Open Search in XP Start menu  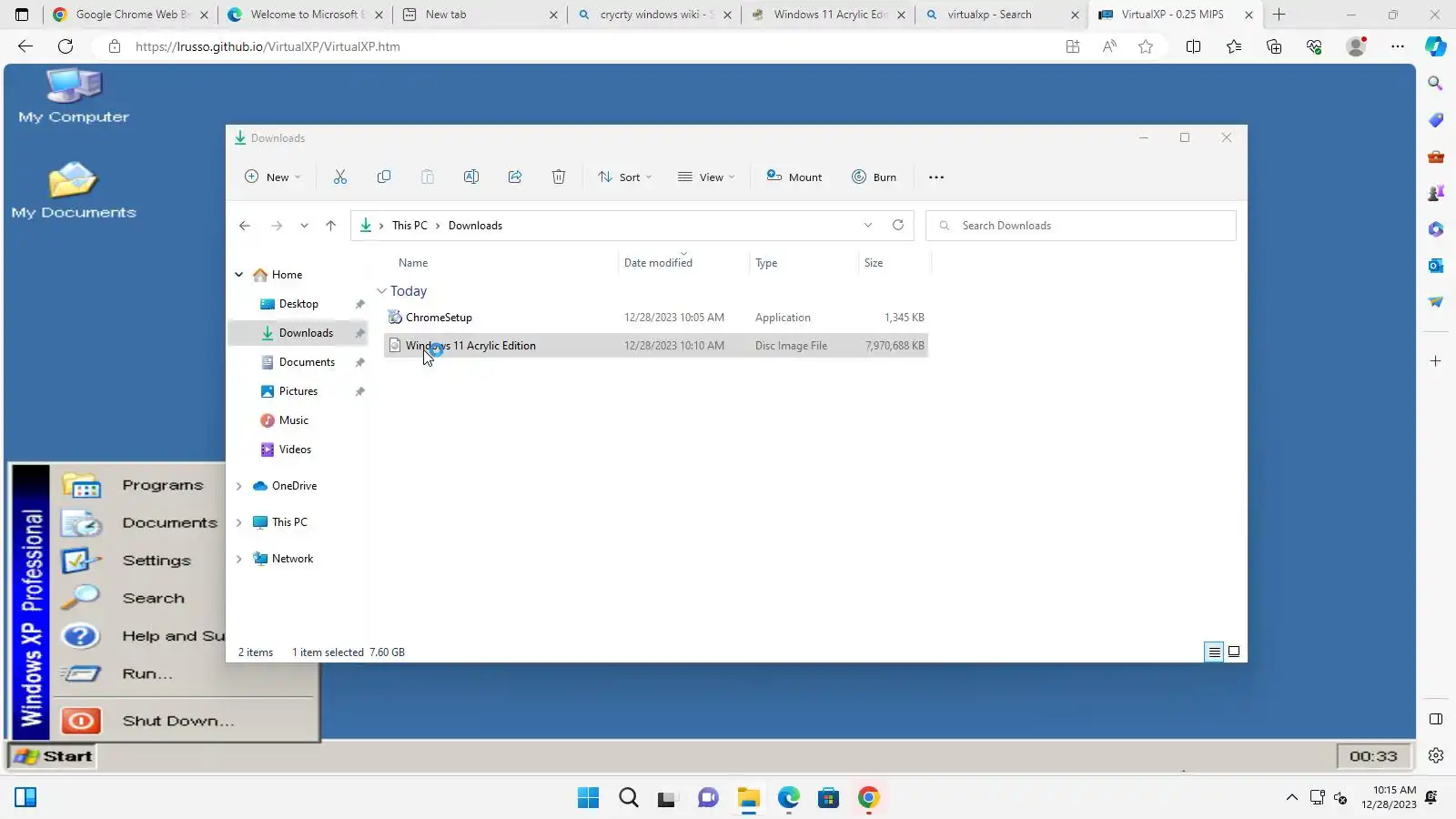141,598
